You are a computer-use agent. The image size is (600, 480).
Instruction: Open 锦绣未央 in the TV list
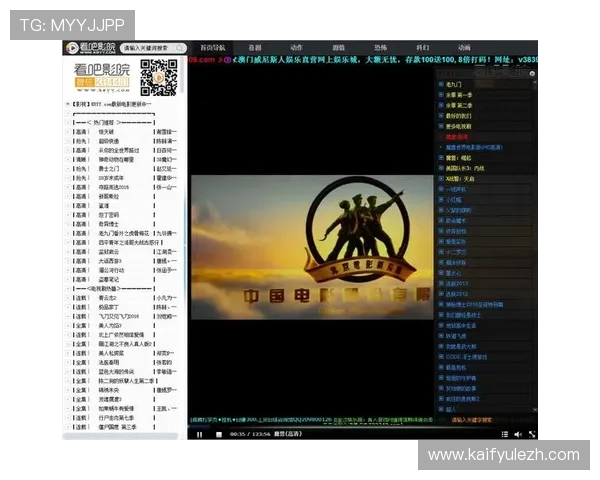(109, 390)
